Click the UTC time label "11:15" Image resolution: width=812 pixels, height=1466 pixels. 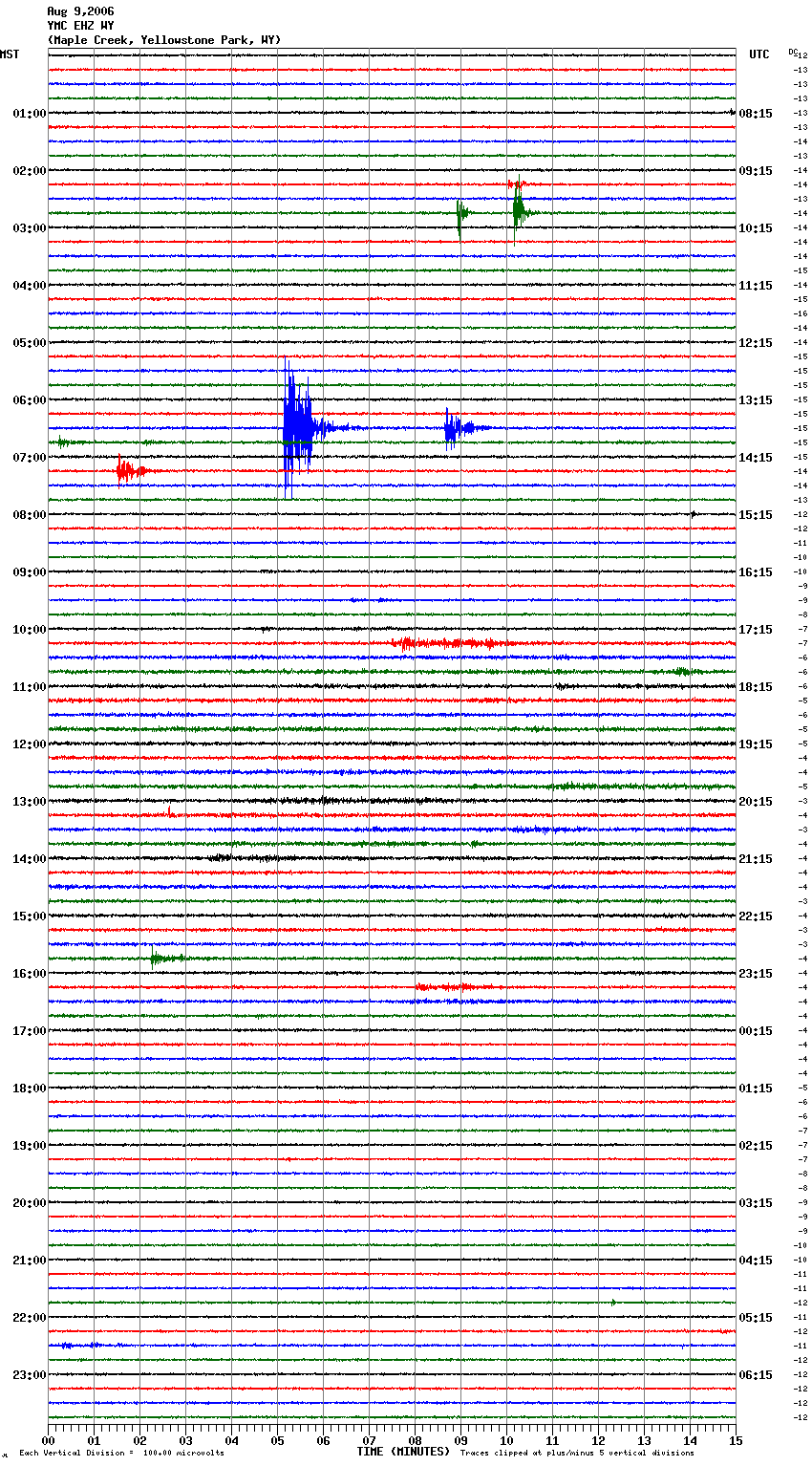coord(756,286)
